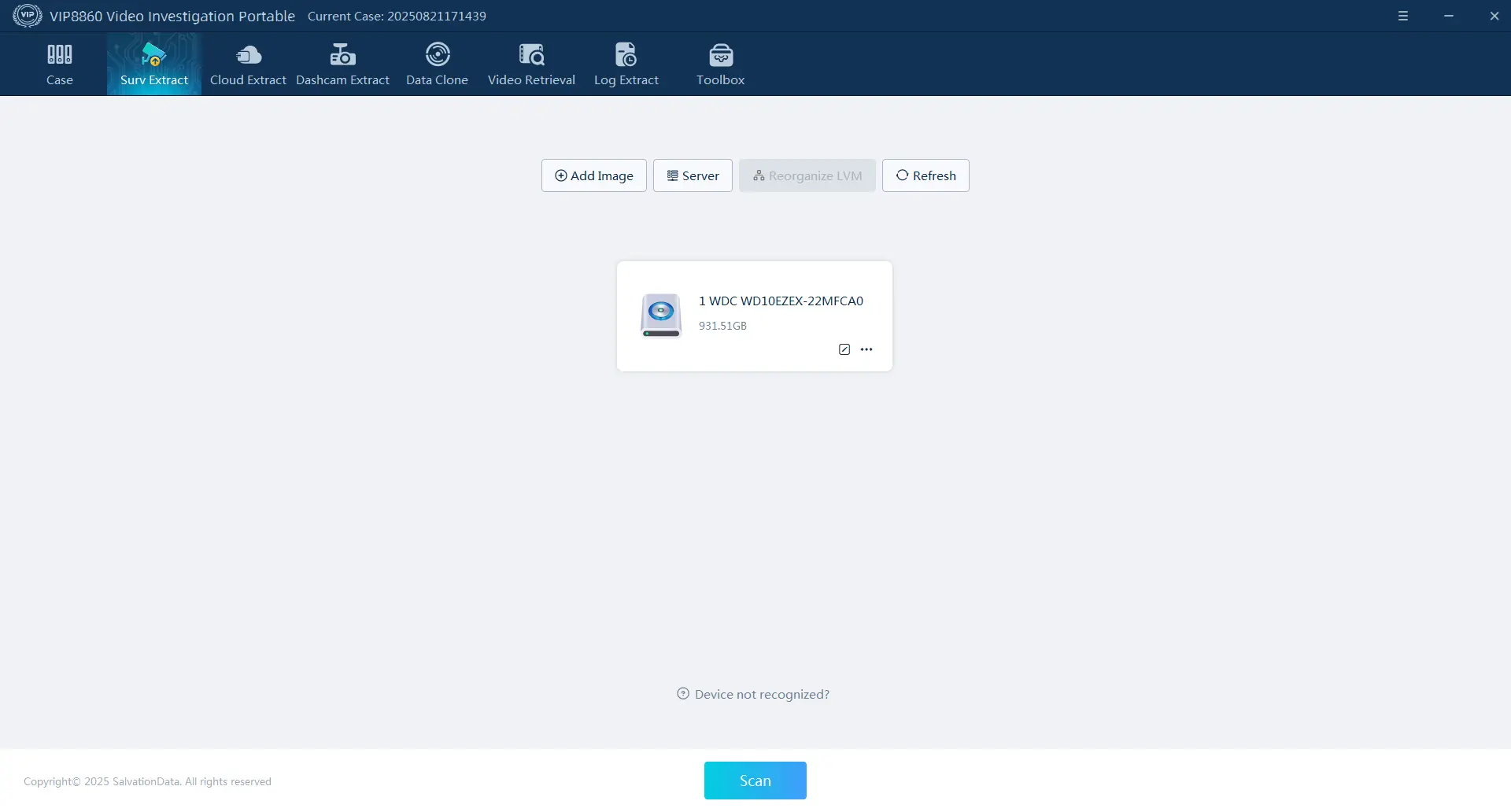Refresh the device list
Viewport: 1511px width, 812px height.
(925, 175)
